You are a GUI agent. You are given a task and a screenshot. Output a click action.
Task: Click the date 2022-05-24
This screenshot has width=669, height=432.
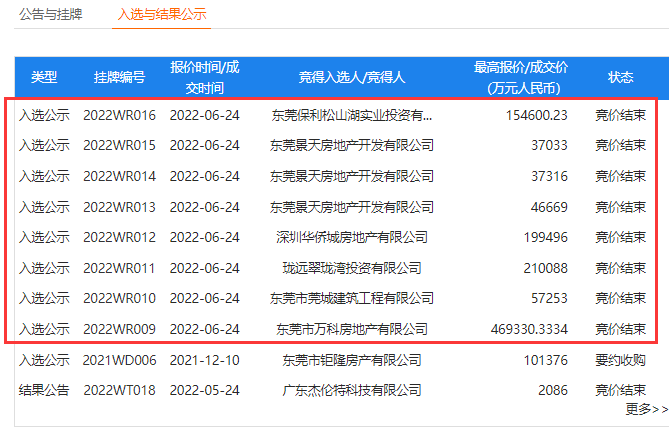[x=205, y=390]
